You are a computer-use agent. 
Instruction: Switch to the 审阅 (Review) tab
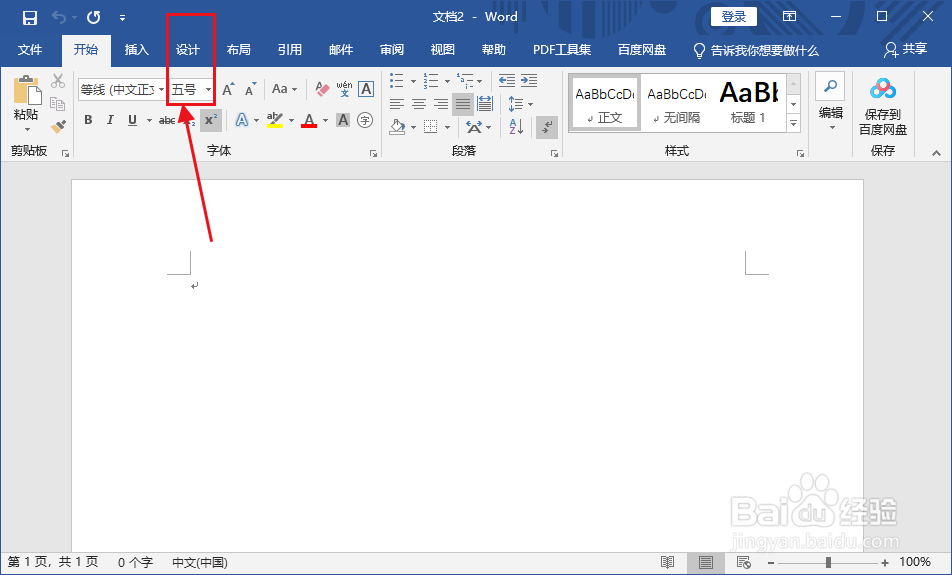pyautogui.click(x=392, y=50)
